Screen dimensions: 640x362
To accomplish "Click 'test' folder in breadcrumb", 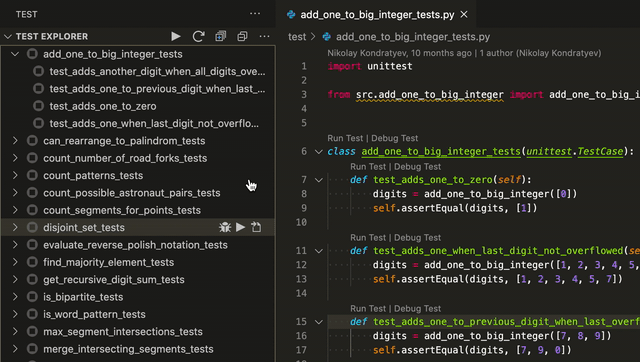I will click(297, 37).
